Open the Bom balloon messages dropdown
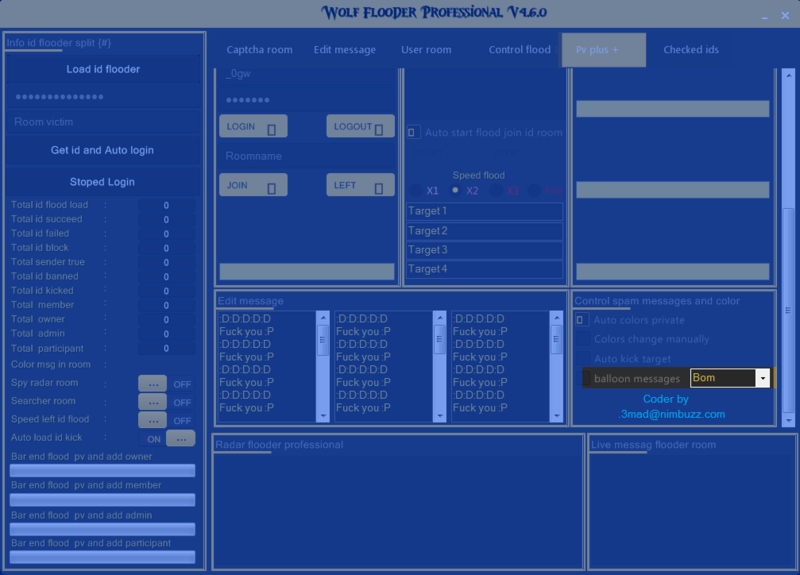 (763, 378)
